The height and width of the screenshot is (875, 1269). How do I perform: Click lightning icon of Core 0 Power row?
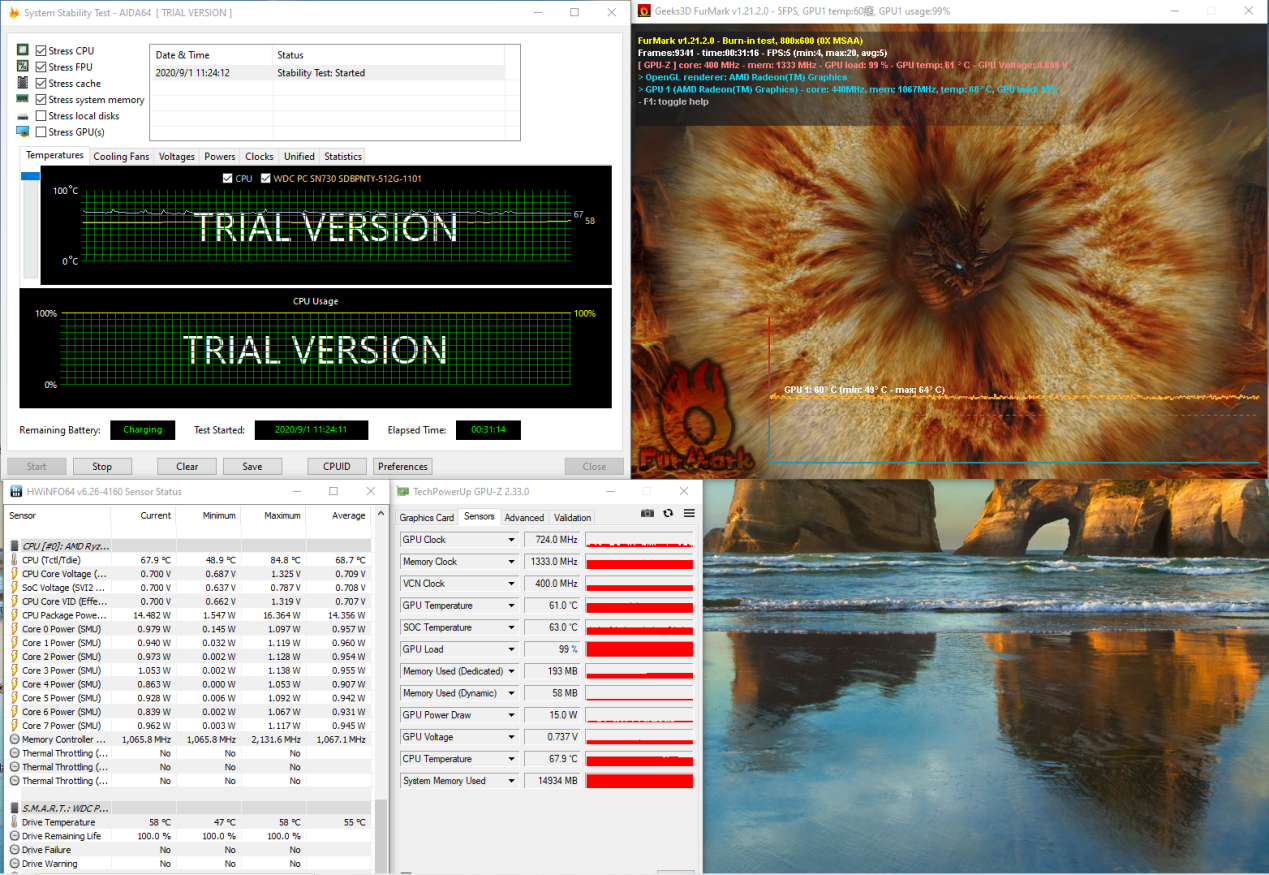pyautogui.click(x=15, y=629)
